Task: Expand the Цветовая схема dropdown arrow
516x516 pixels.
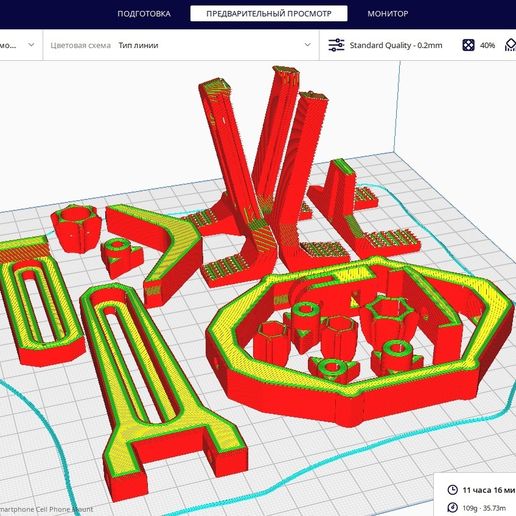Action: (308, 45)
